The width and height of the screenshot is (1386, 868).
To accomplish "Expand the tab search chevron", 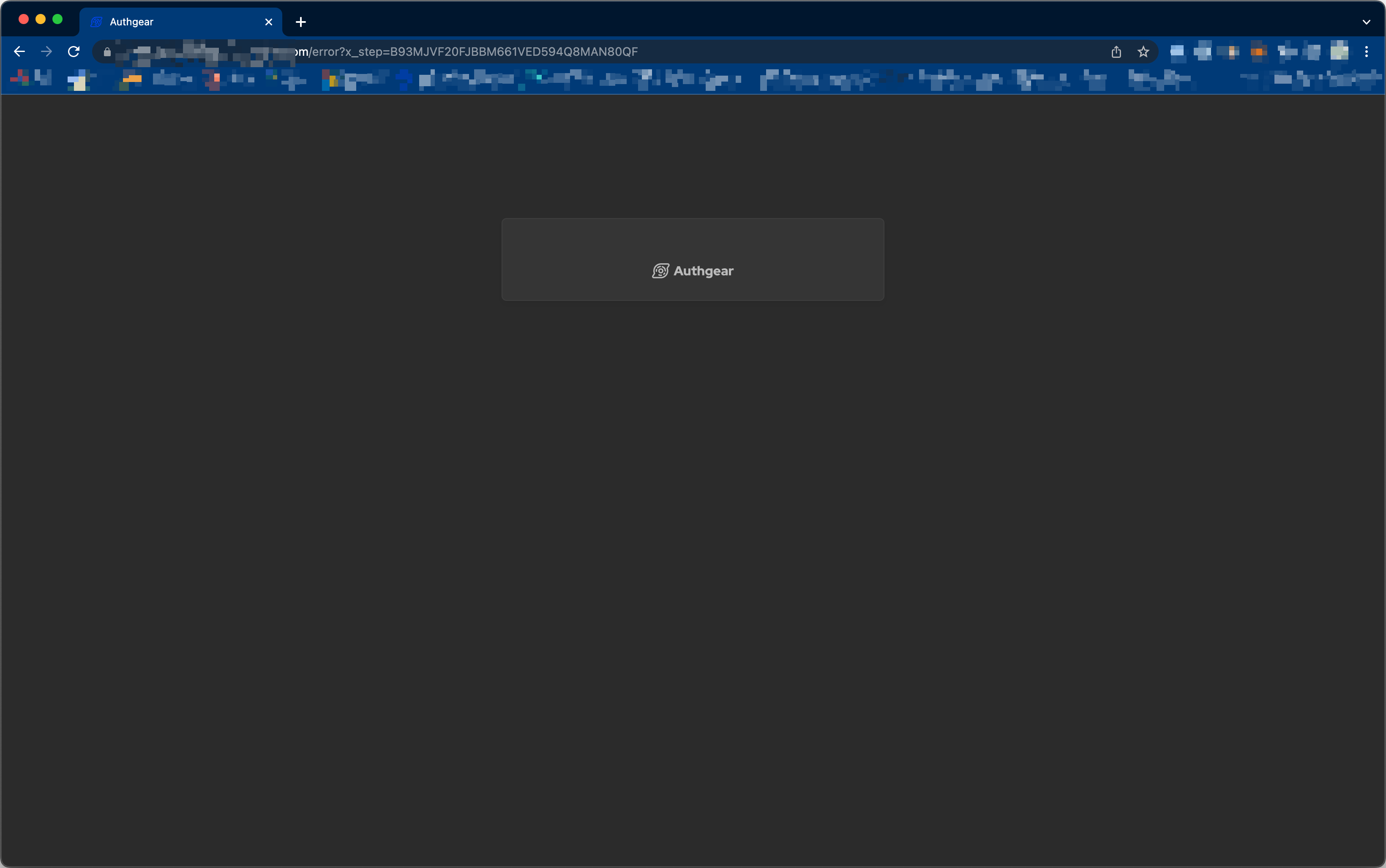I will click(1367, 22).
